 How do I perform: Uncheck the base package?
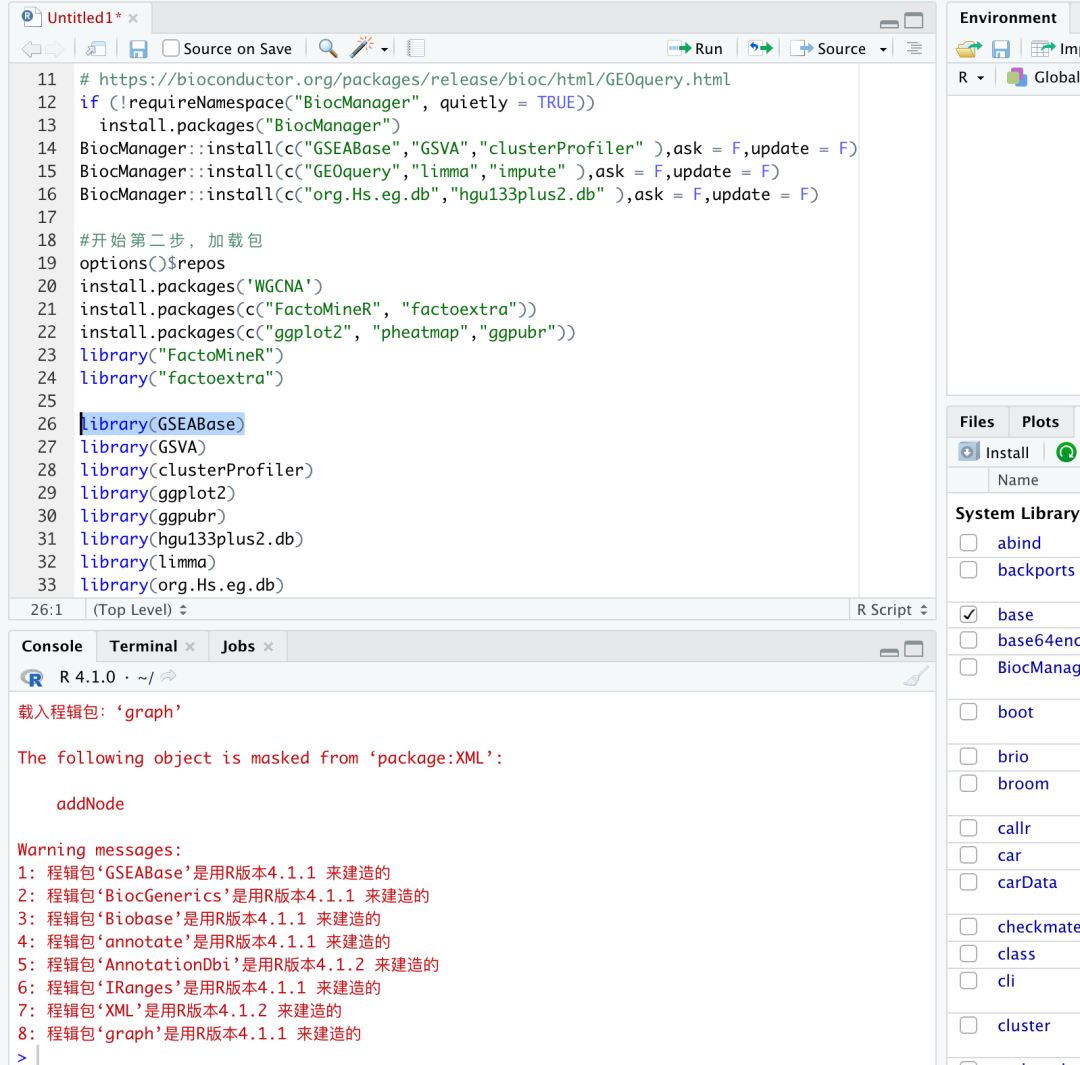(x=968, y=614)
